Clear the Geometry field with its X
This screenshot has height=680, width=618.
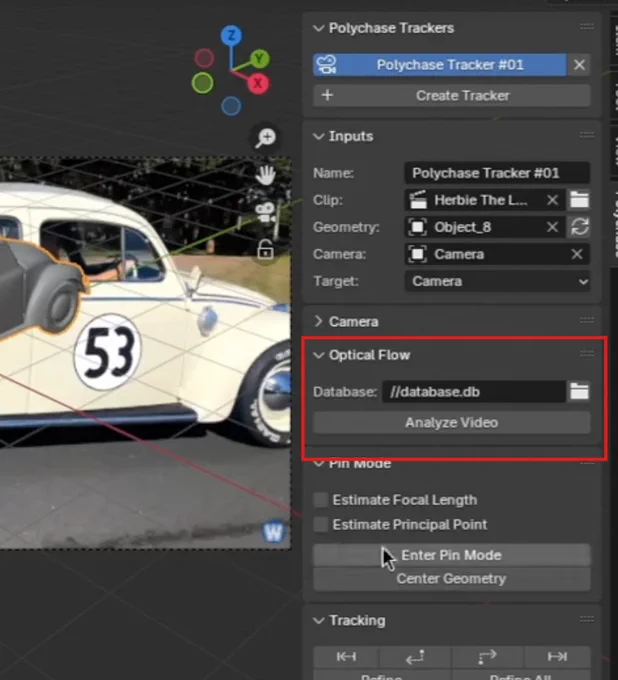tap(552, 227)
